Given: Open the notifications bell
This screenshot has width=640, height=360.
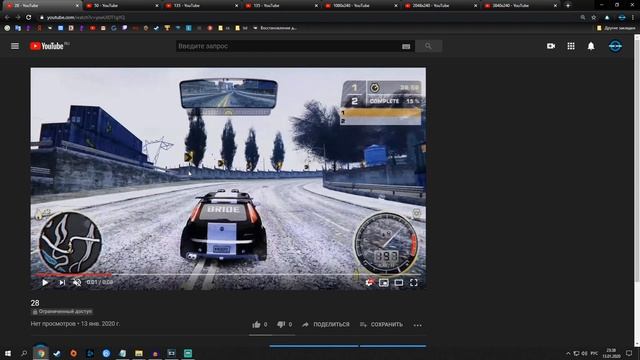Looking at the screenshot, I should tap(591, 46).
